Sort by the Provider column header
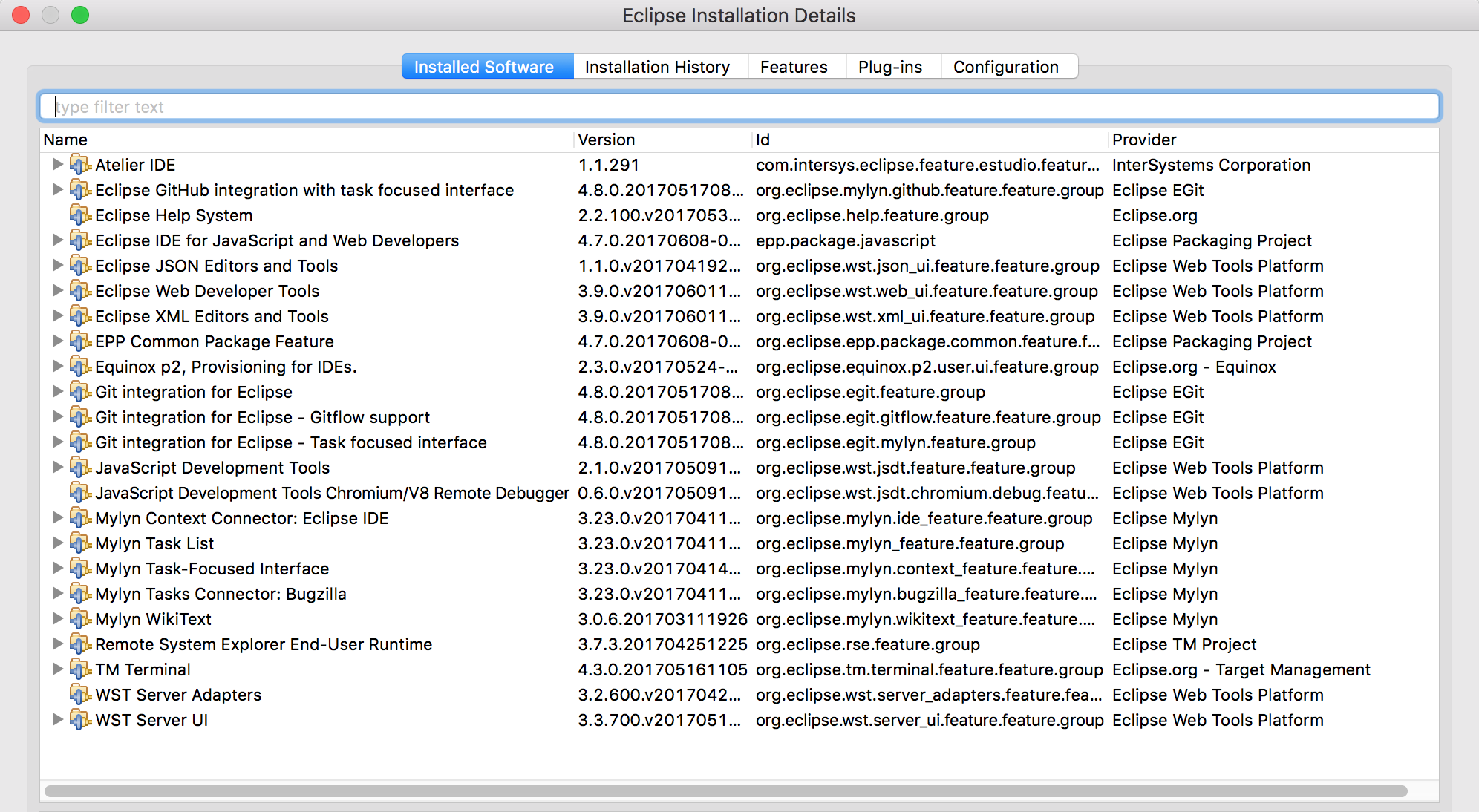The image size is (1479, 812). (1144, 140)
